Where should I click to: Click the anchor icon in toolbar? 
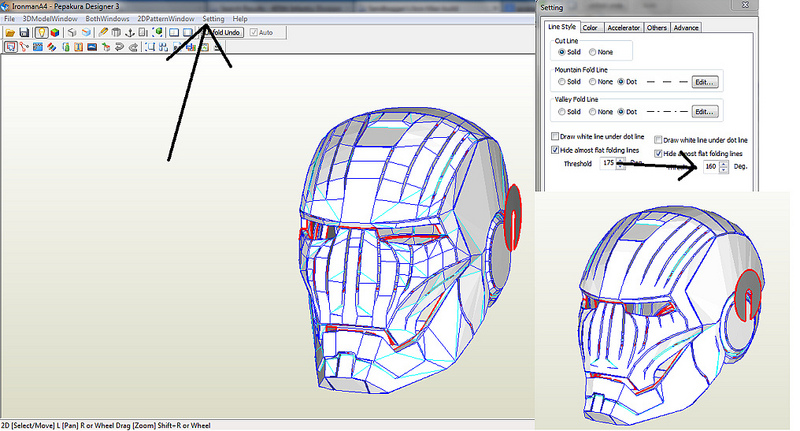(x=129, y=33)
